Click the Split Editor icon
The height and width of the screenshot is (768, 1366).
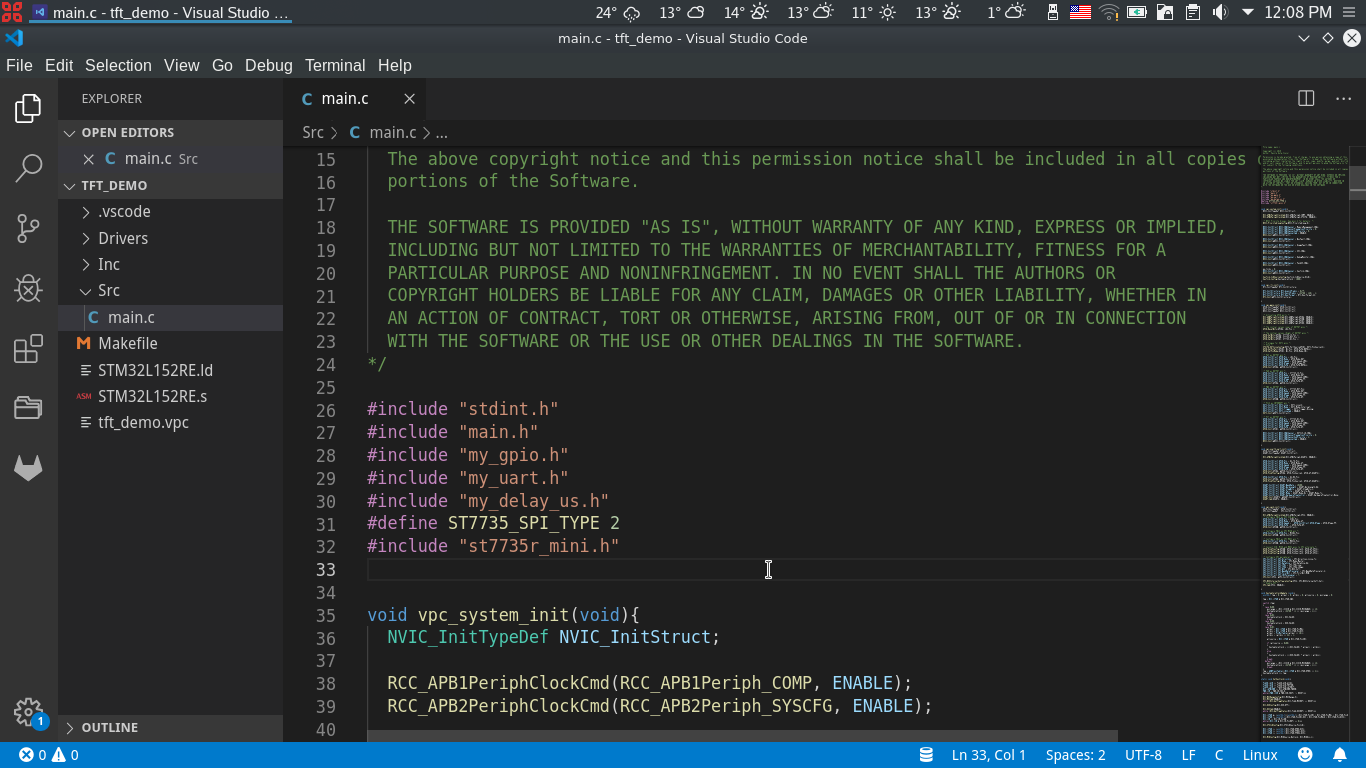1306,98
